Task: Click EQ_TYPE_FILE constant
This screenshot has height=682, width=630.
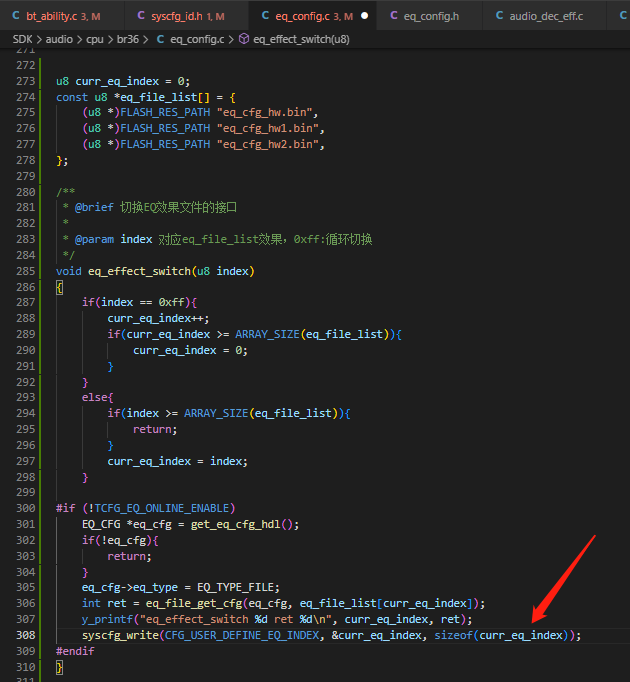Action: pyautogui.click(x=235, y=588)
